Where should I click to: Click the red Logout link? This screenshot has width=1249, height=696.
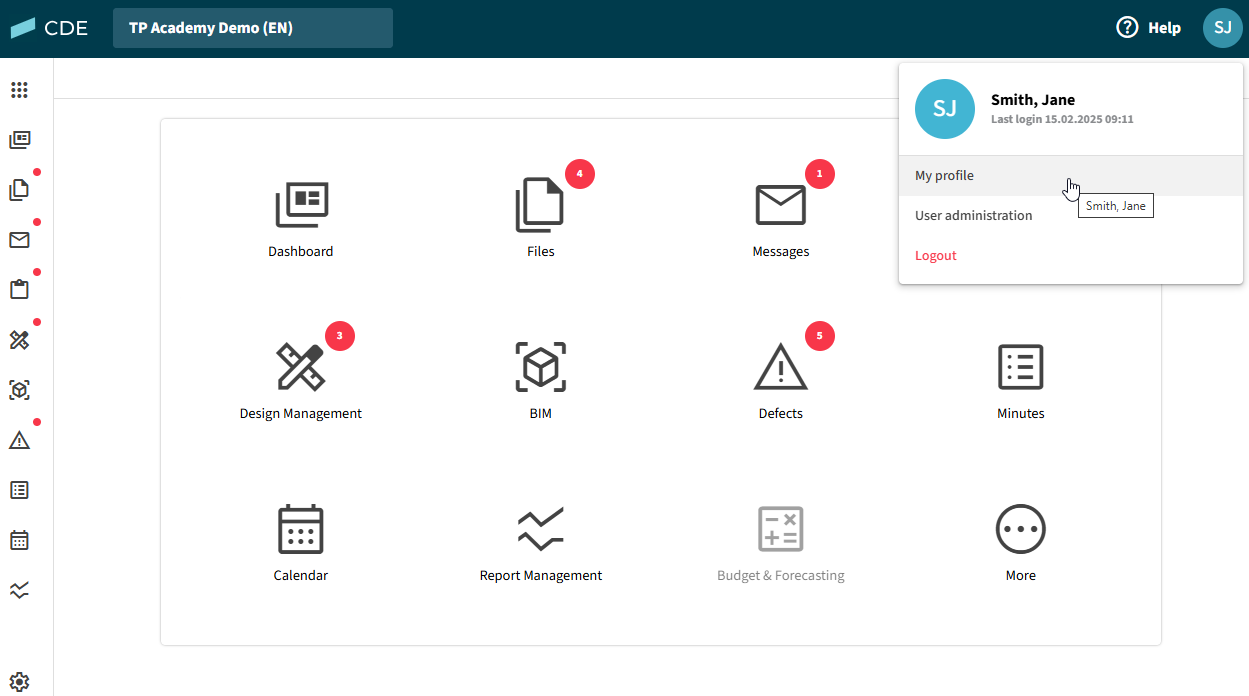[936, 256]
